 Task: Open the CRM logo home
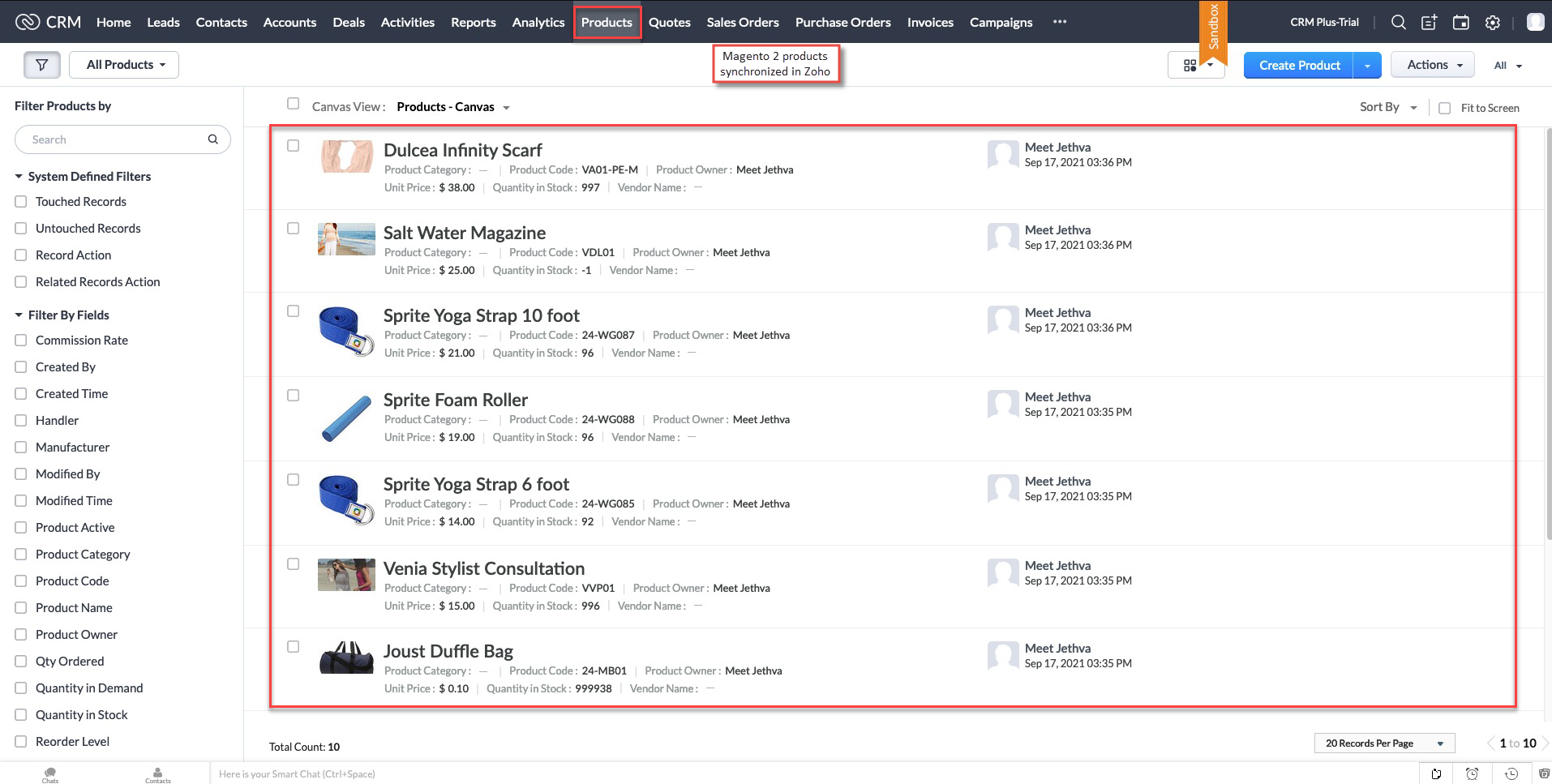coord(48,22)
